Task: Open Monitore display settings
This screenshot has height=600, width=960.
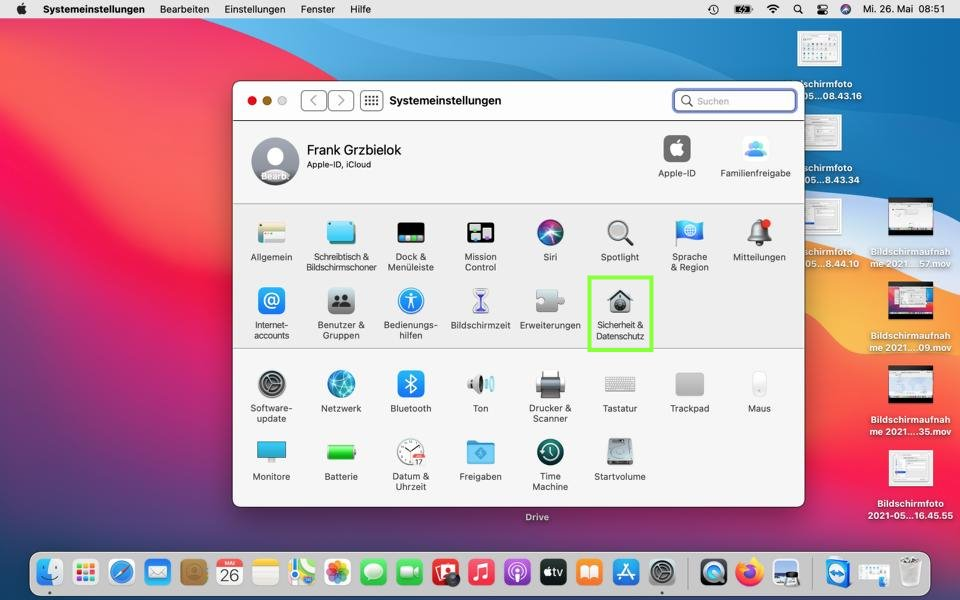Action: pos(271,460)
